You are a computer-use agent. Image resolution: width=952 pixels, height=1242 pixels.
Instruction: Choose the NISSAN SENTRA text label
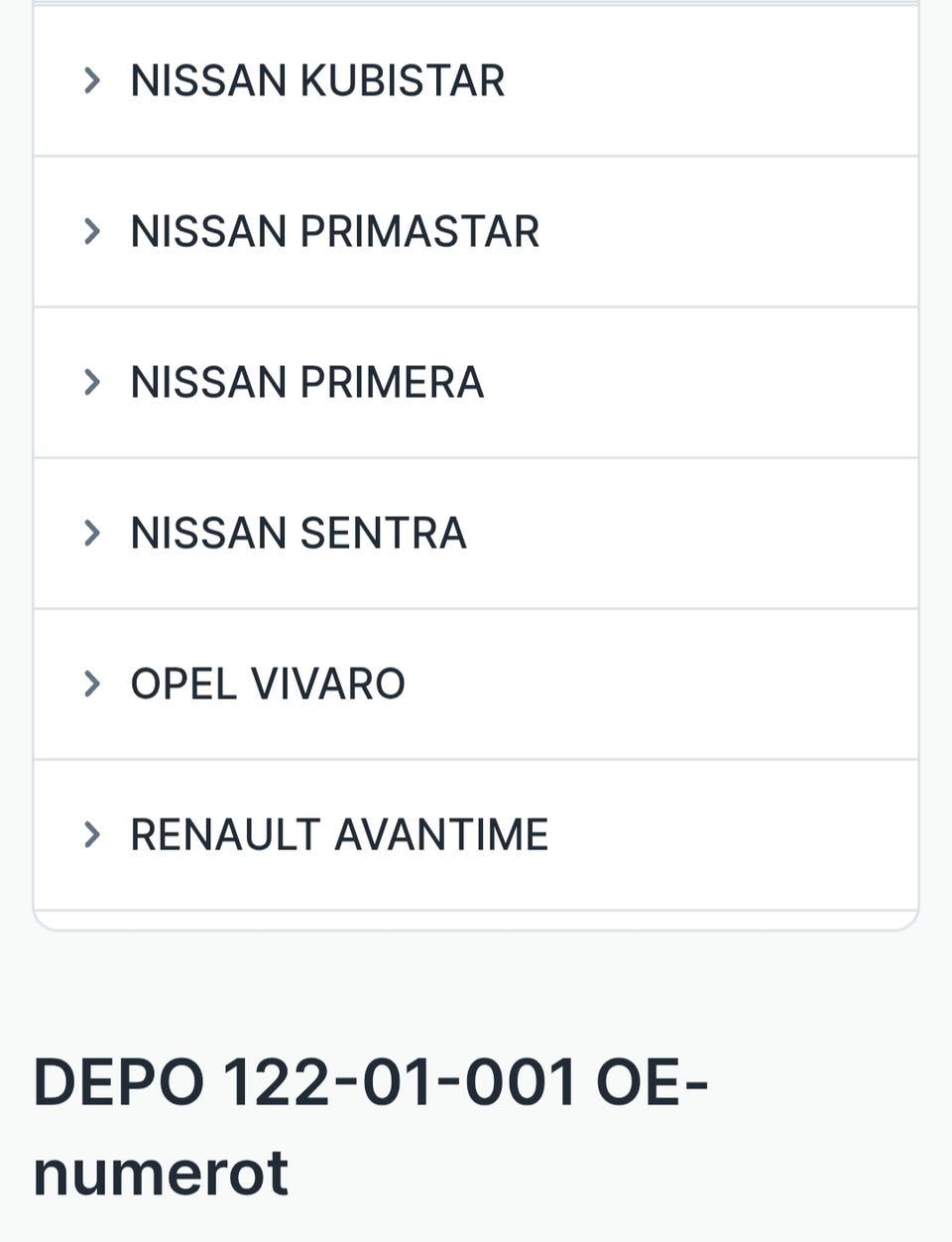(297, 533)
